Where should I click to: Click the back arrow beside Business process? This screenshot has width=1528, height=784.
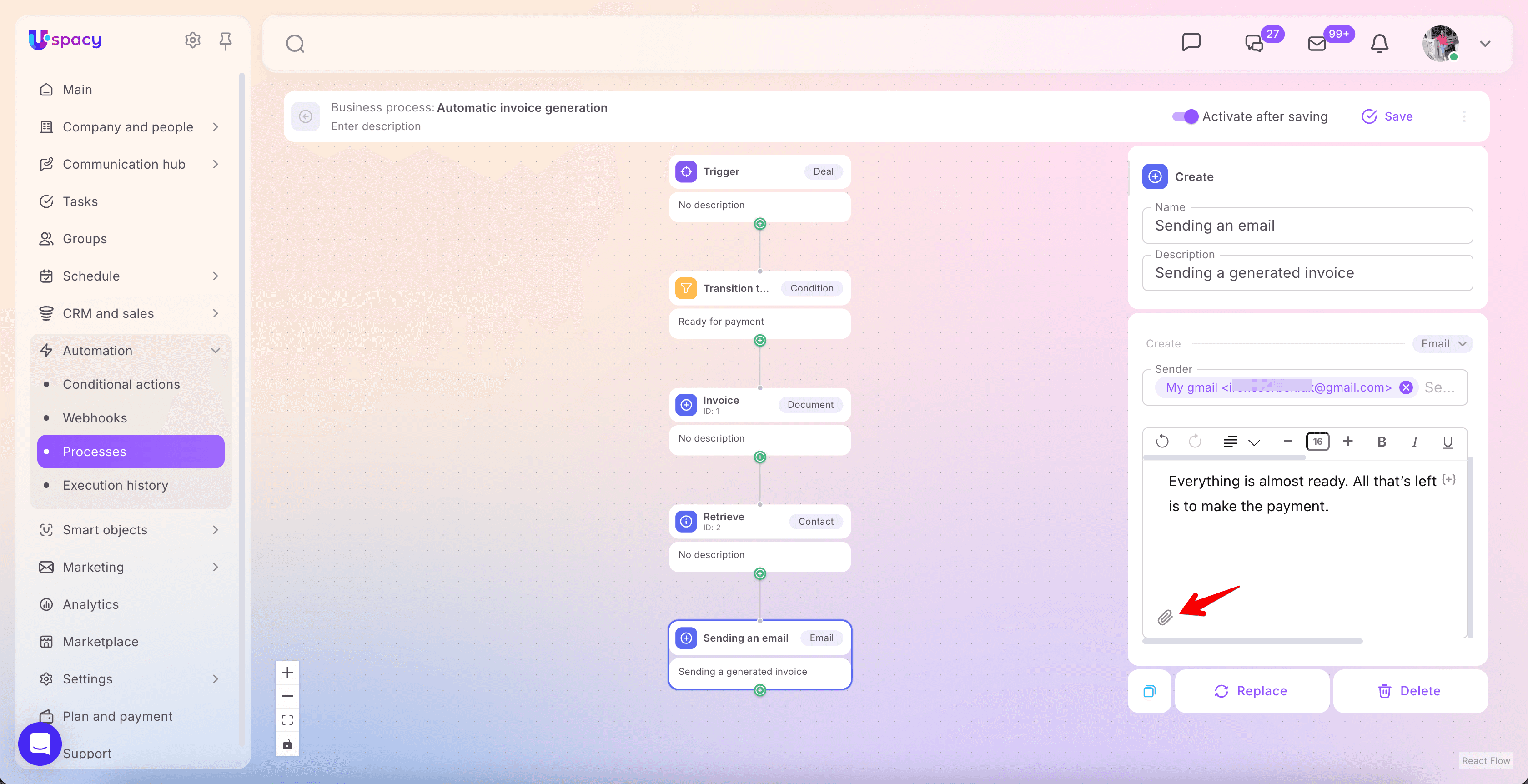(306, 116)
